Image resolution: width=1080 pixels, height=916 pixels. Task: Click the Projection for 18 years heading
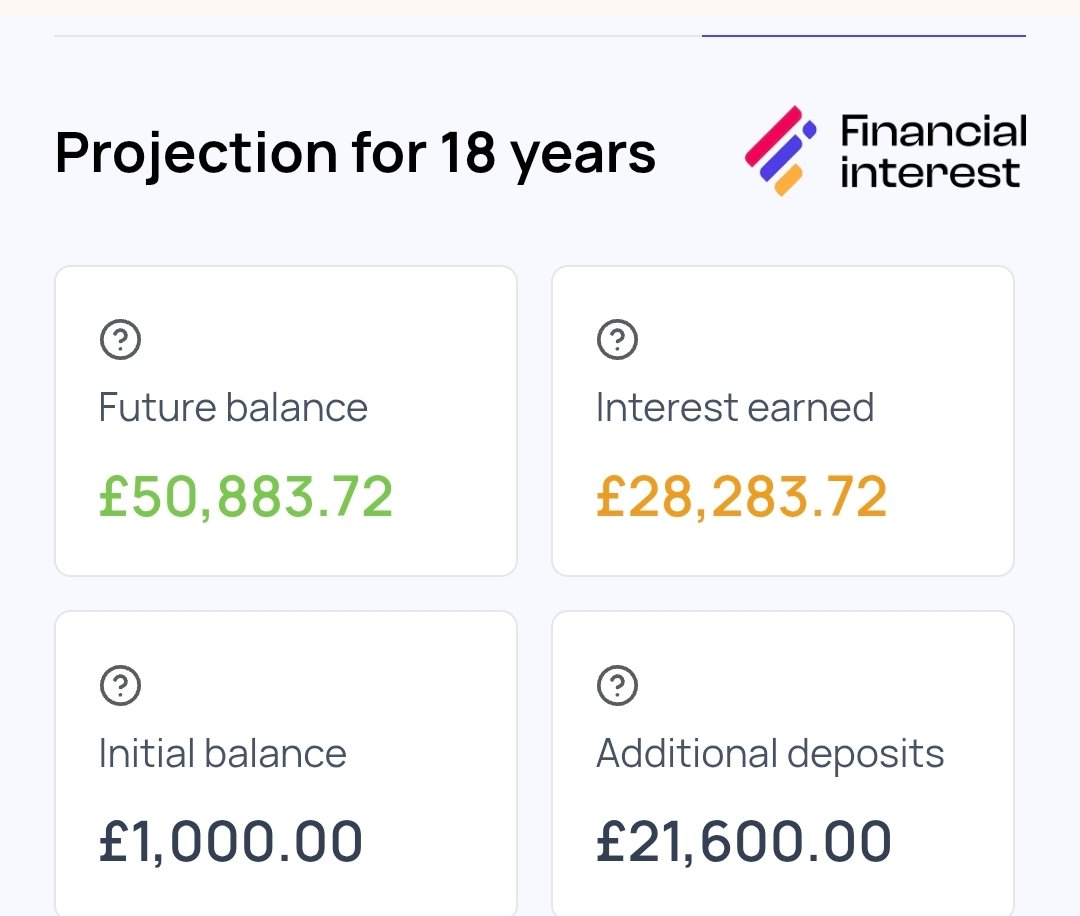point(355,154)
